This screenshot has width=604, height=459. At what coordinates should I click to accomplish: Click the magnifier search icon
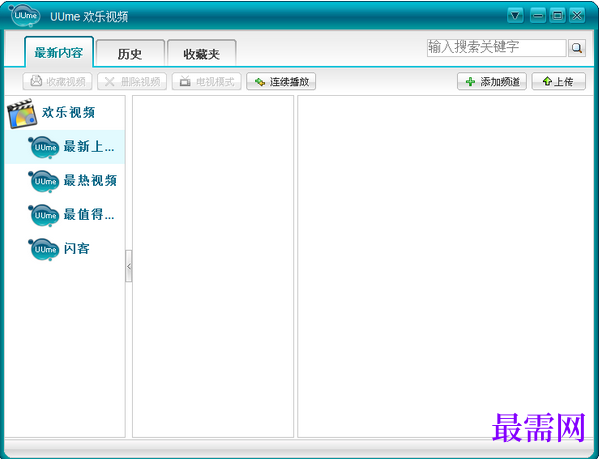coord(577,48)
